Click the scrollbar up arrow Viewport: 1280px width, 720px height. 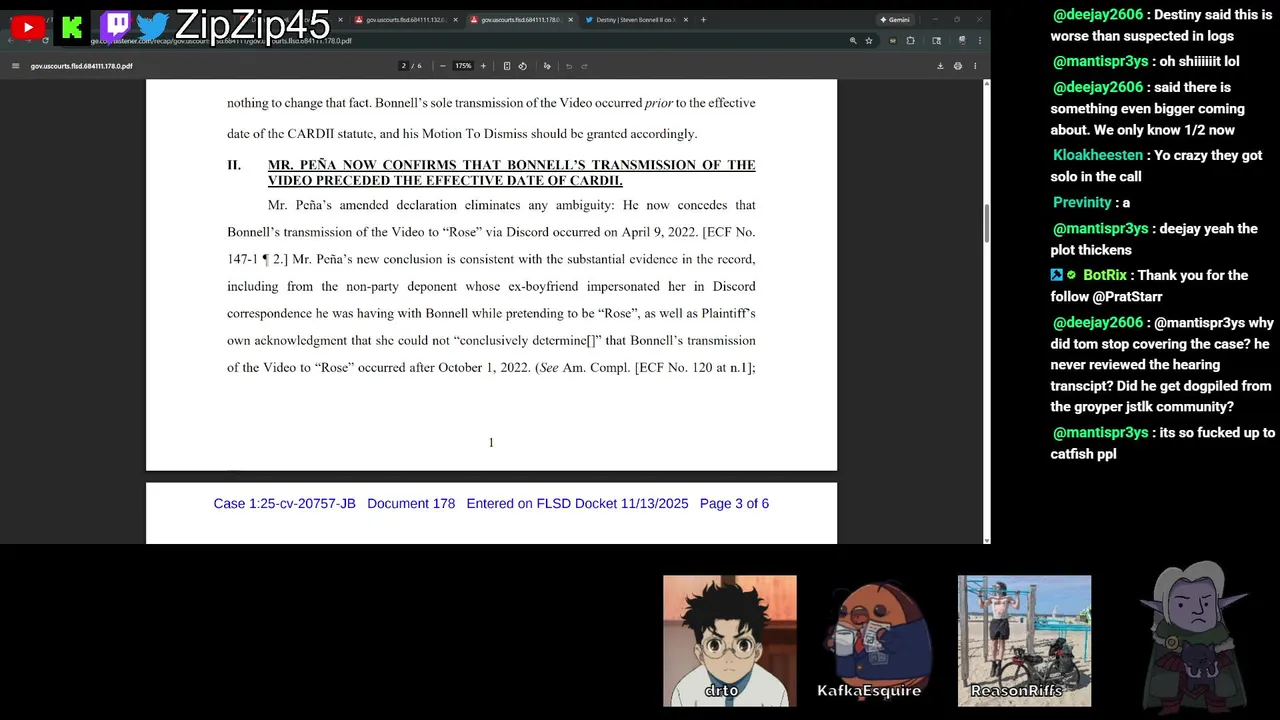[x=987, y=84]
